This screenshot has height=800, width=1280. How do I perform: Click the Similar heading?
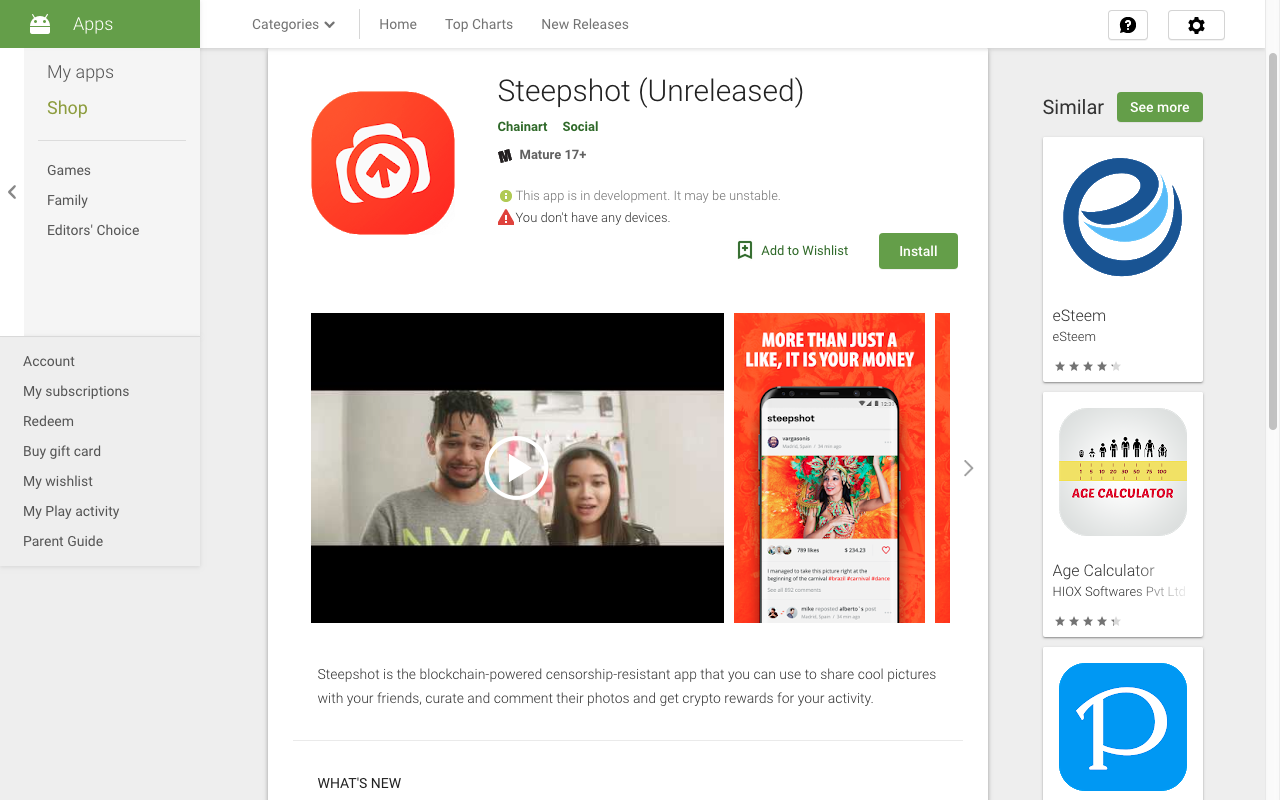pos(1073,107)
